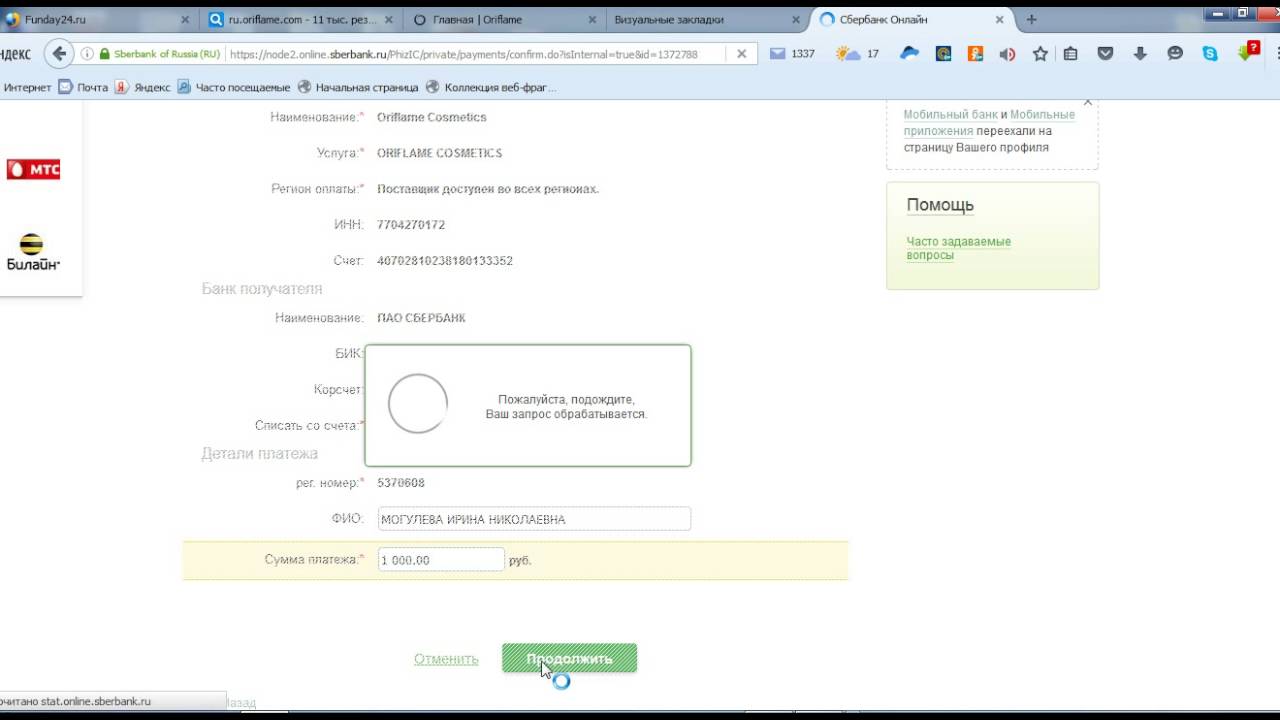Switch to Визуальные закладки tab
Image resolution: width=1280 pixels, height=720 pixels.
[707, 20]
